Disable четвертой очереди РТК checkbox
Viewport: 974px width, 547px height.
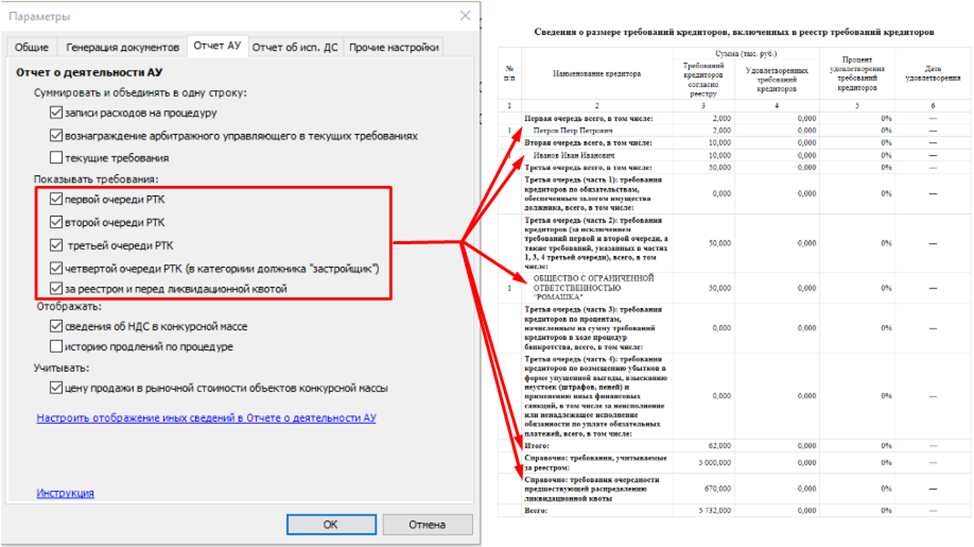tap(56, 268)
